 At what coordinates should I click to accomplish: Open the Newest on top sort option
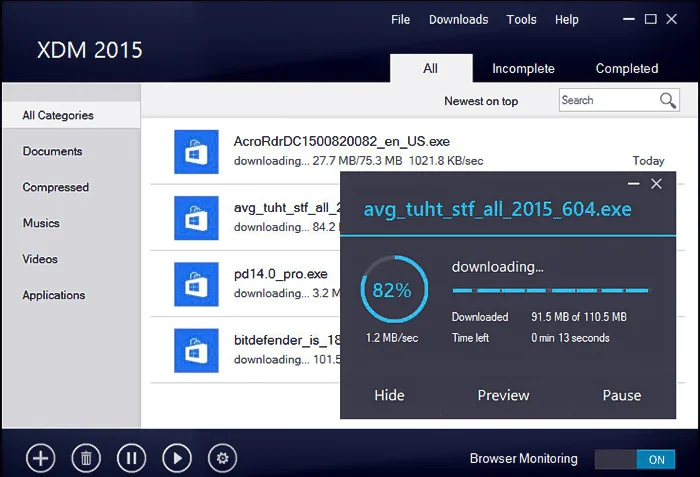(x=481, y=101)
